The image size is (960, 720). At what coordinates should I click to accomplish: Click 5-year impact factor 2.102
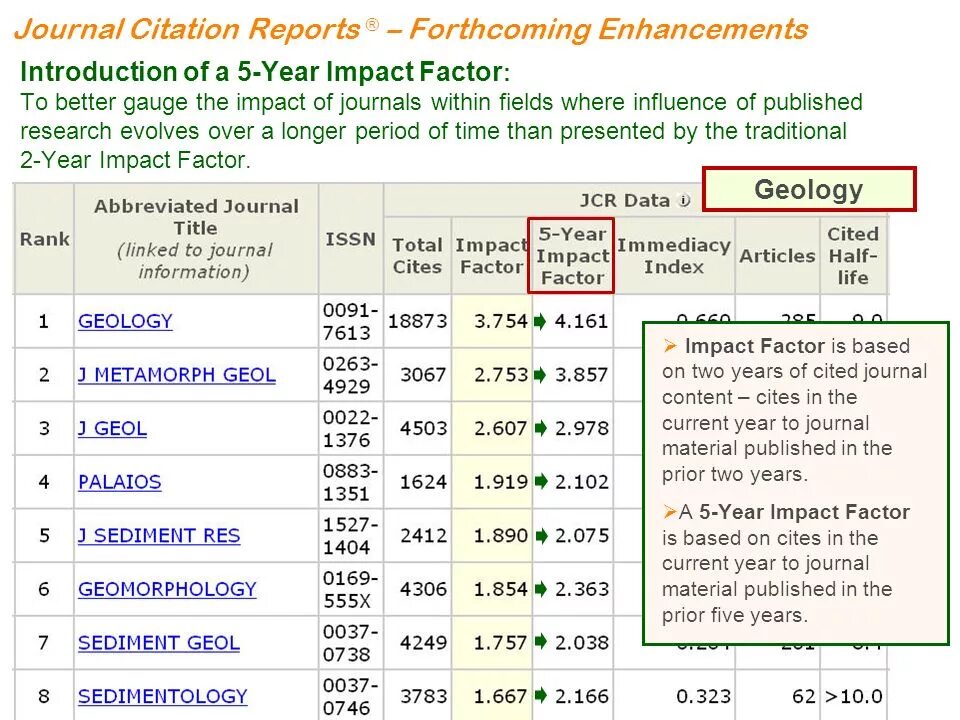tap(581, 482)
